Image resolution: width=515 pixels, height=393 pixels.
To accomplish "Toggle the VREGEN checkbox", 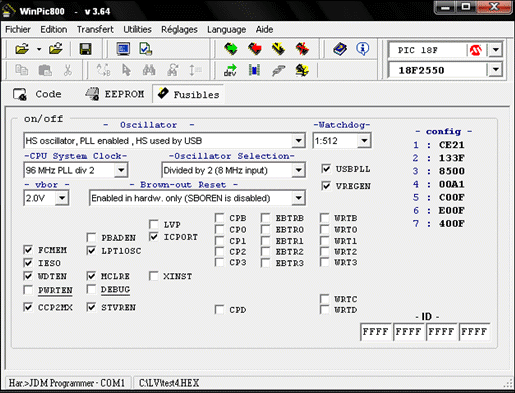I will 326,186.
